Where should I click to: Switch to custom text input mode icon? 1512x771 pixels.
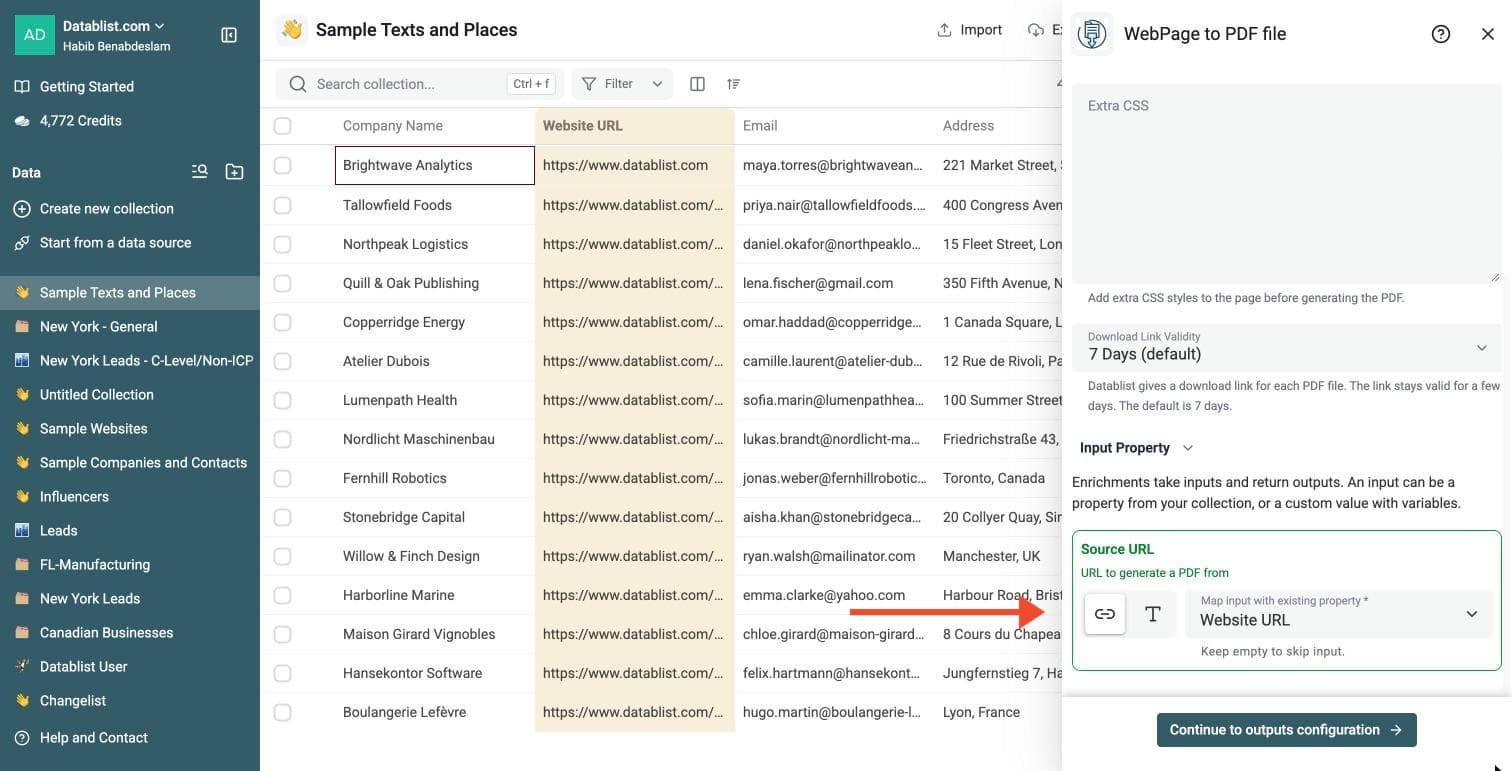1153,614
